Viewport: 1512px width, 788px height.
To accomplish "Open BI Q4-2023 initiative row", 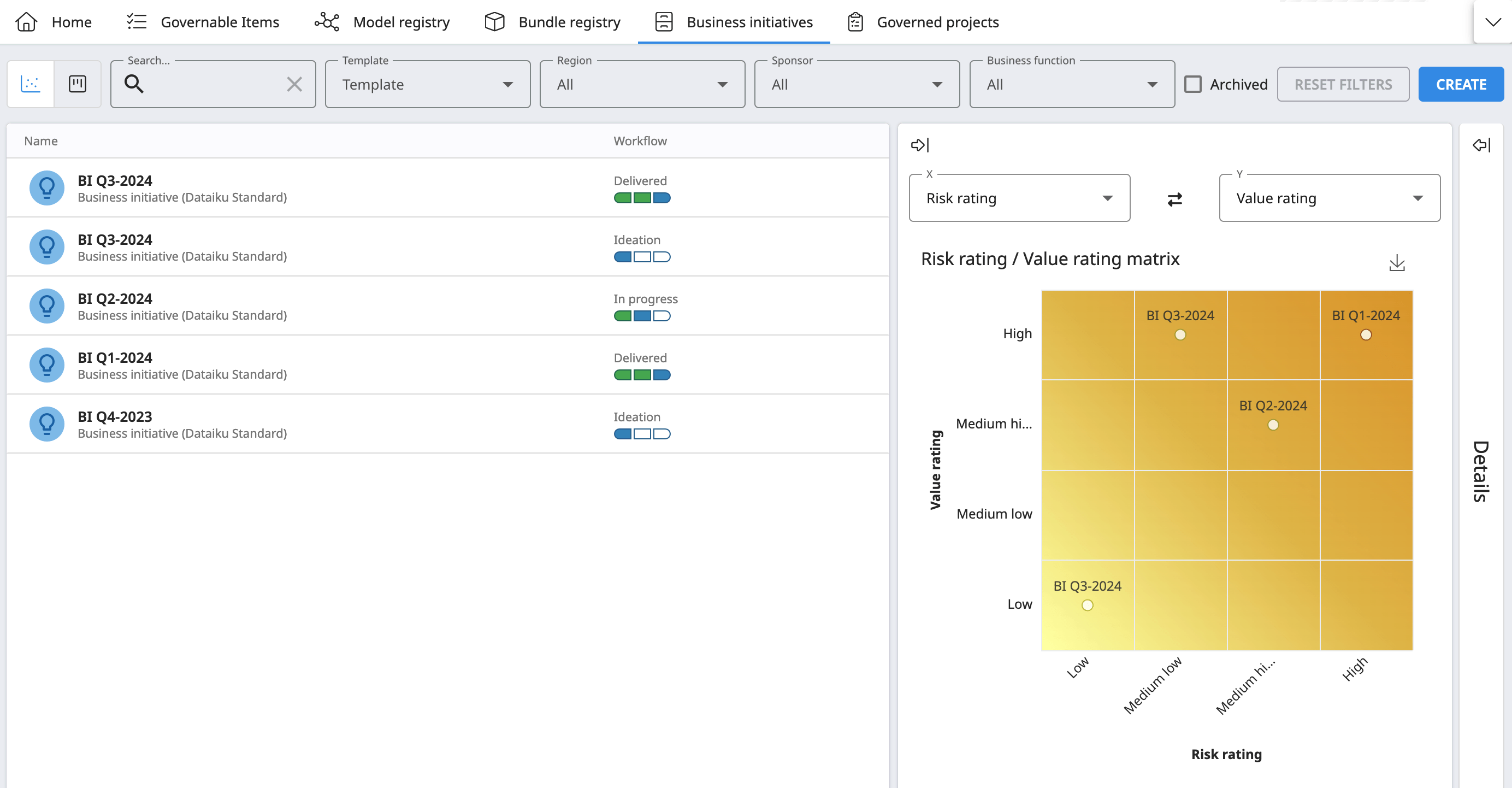I will point(447,424).
